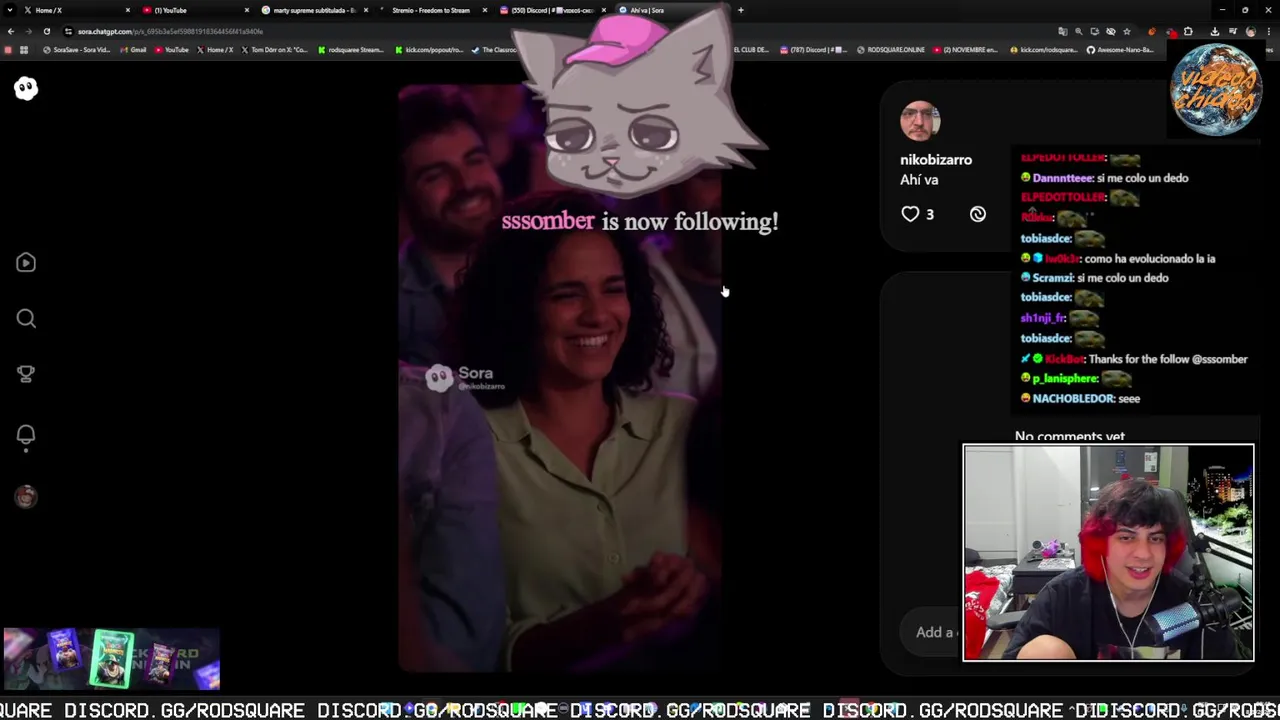Click the remix icon beside the likes
This screenshot has height=720, width=1280.
coord(978,214)
